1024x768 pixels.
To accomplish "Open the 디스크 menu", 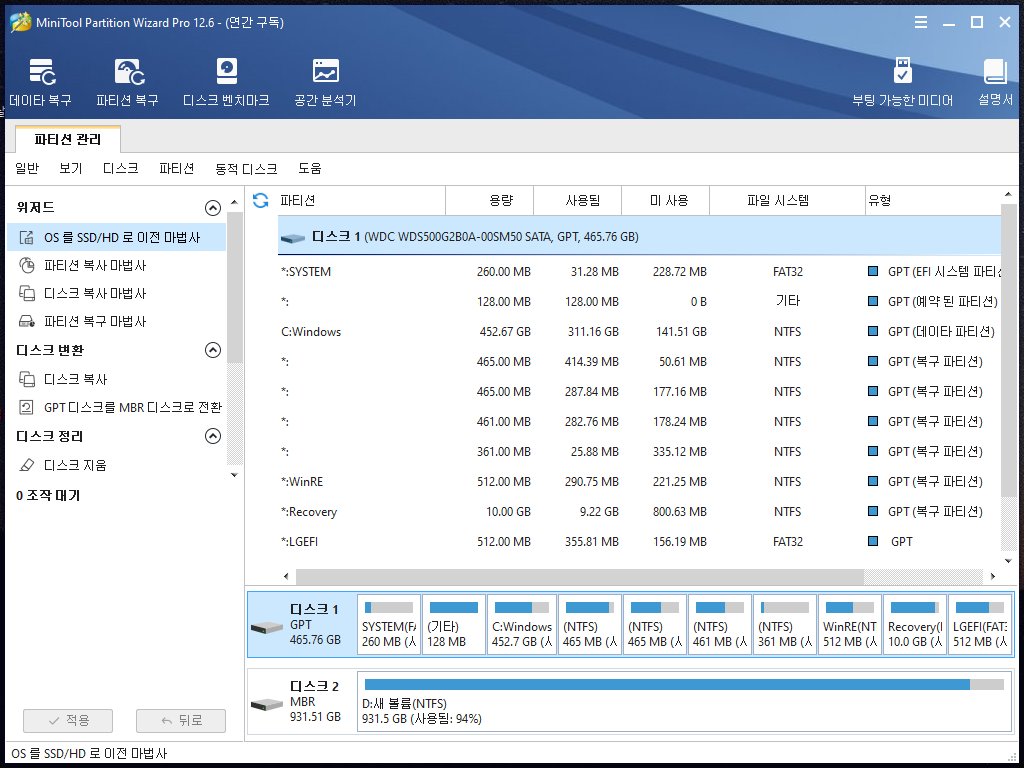I will point(121,168).
